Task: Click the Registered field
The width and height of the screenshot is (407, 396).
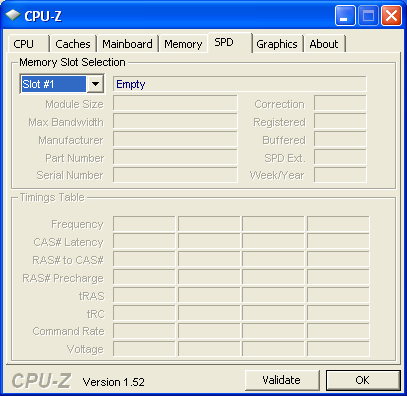Action: [x=340, y=121]
